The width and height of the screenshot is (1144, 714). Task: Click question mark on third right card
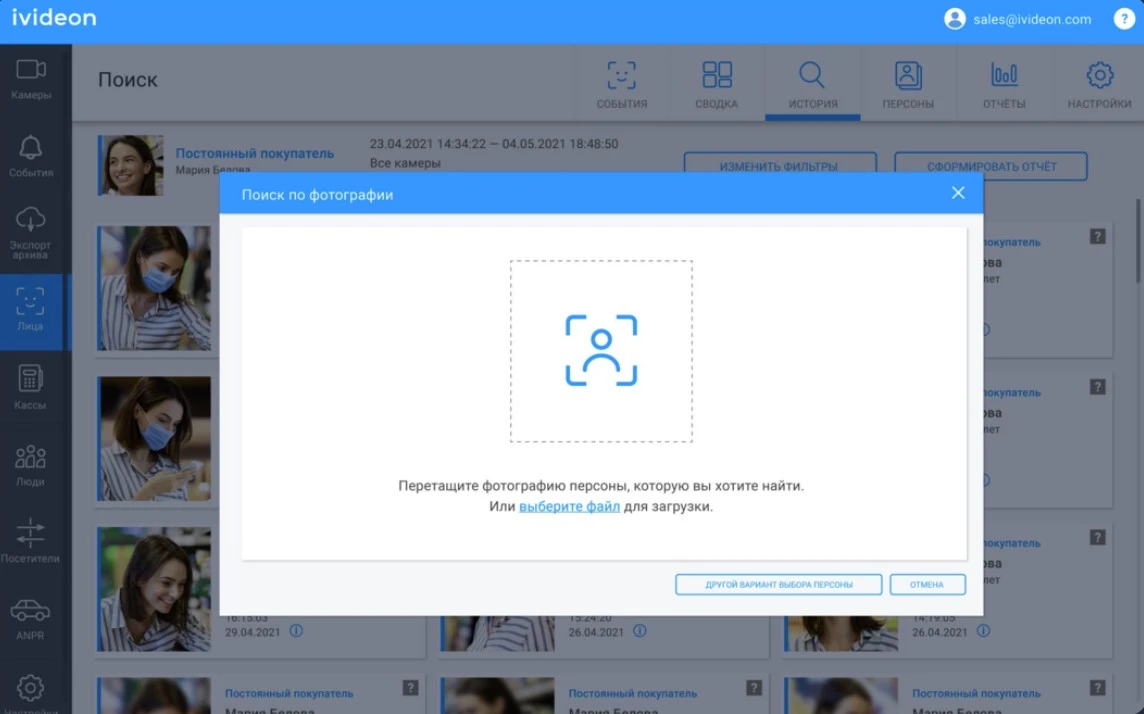tap(1097, 538)
